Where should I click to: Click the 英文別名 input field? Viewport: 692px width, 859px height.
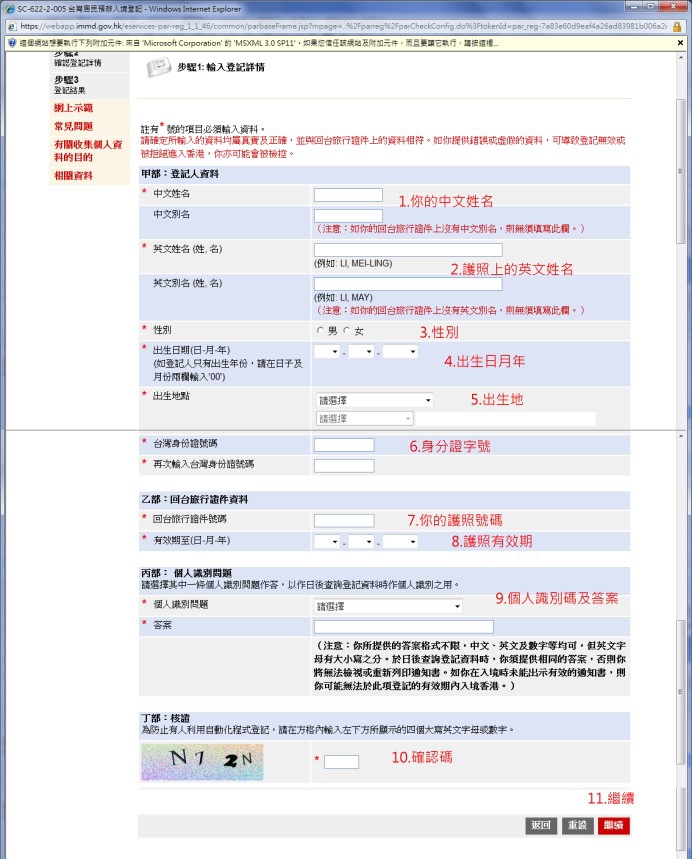click(x=408, y=284)
